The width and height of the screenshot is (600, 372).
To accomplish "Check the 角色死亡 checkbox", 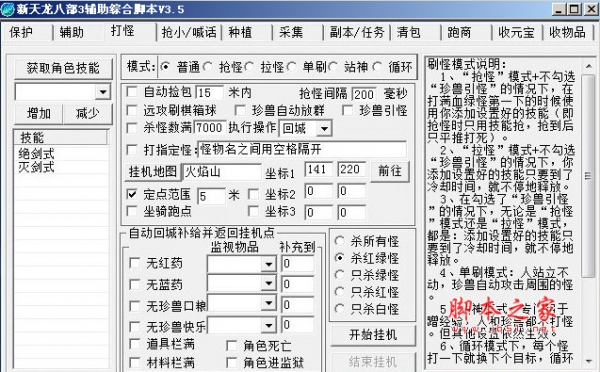I will (x=232, y=346).
